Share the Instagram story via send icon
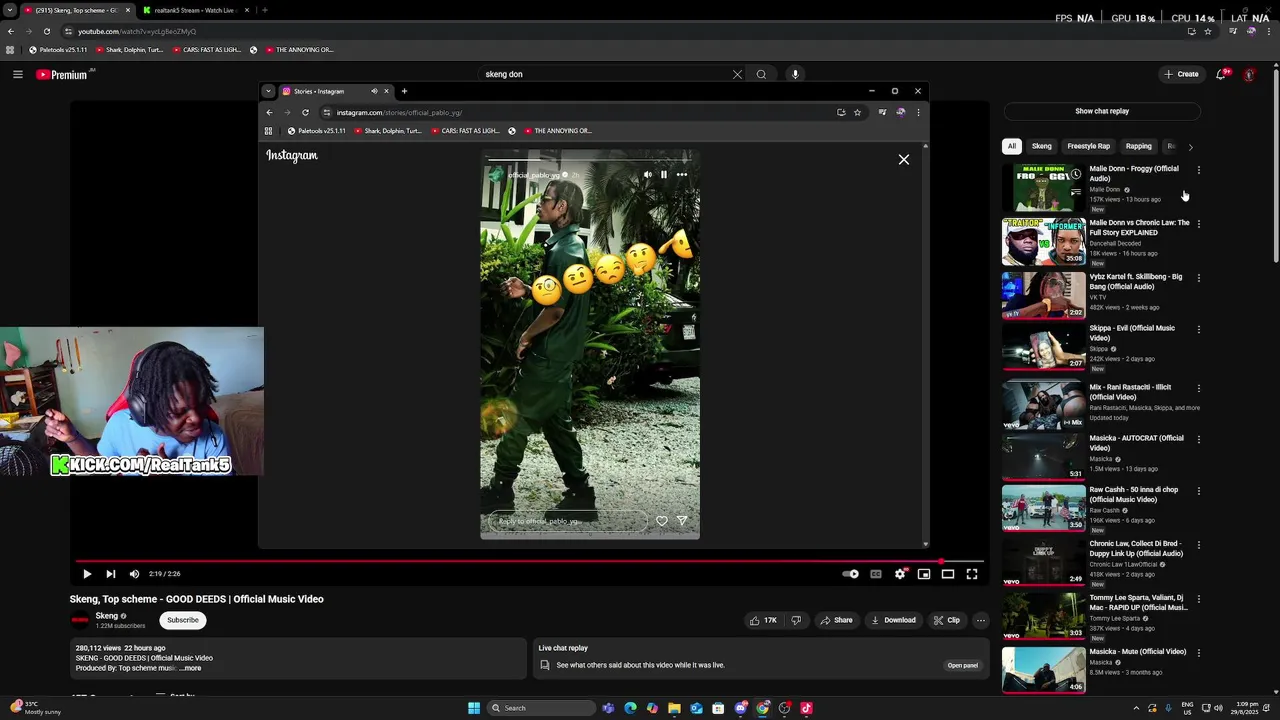The height and width of the screenshot is (720, 1280). tap(682, 521)
